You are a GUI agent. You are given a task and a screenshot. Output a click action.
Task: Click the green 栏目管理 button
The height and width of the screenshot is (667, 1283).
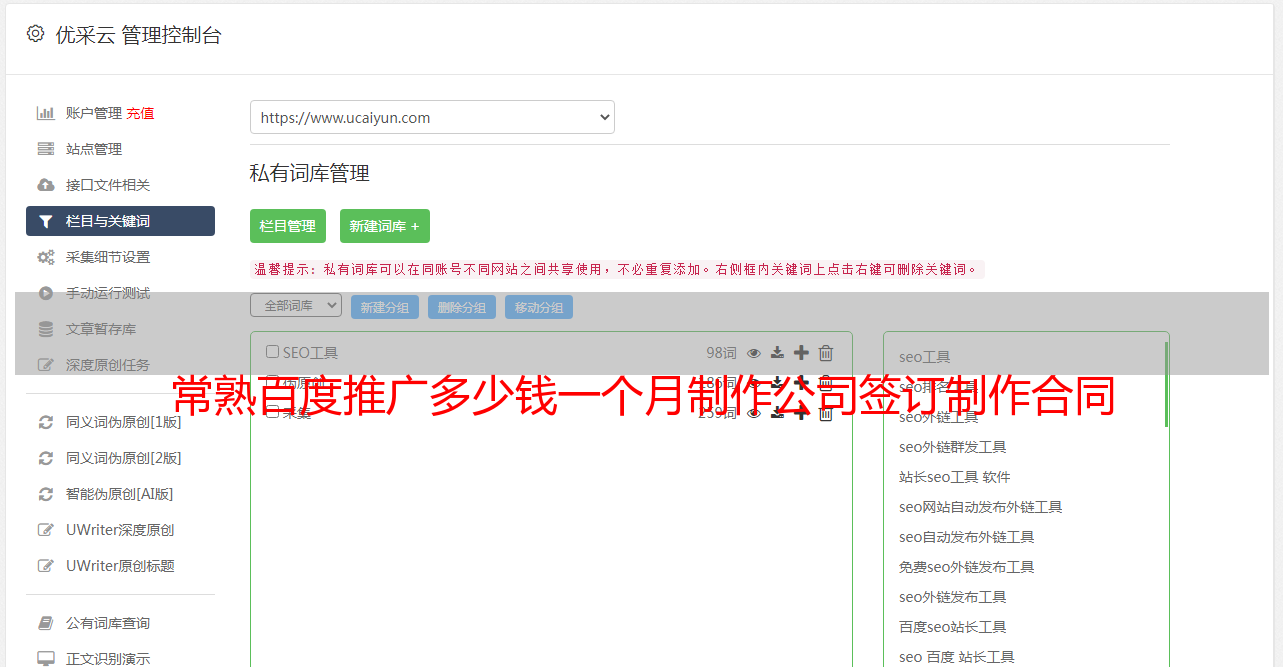click(288, 226)
